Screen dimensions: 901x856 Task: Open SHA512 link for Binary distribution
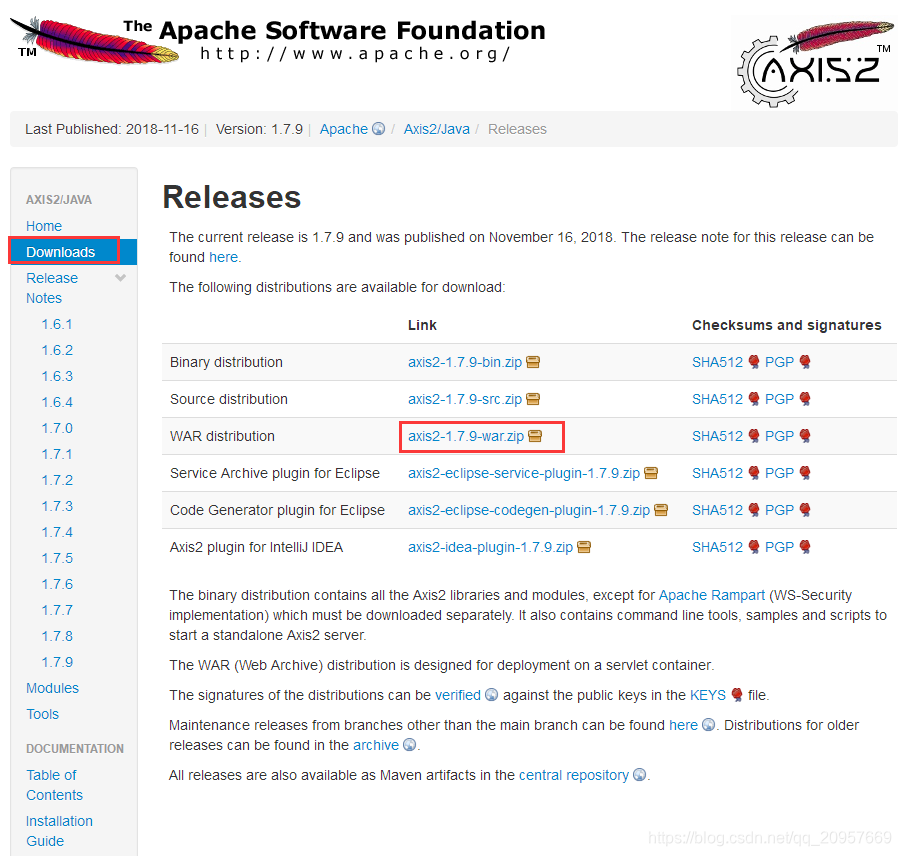click(x=718, y=363)
